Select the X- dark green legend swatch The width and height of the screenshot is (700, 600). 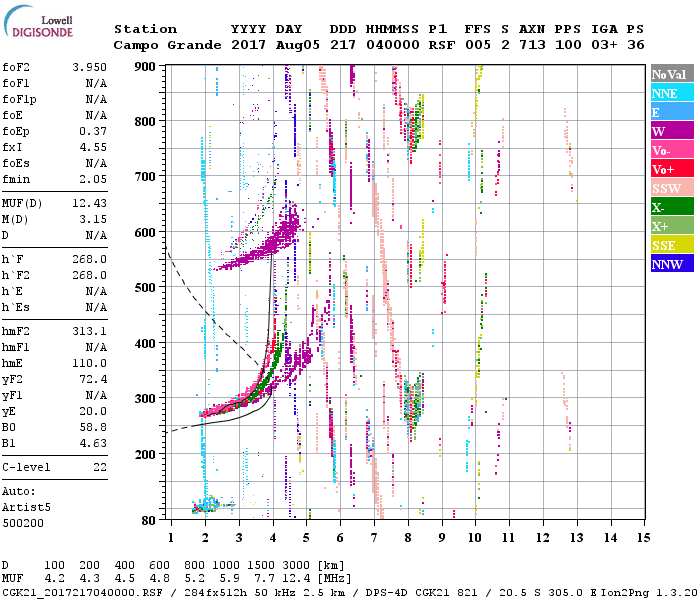pos(672,207)
